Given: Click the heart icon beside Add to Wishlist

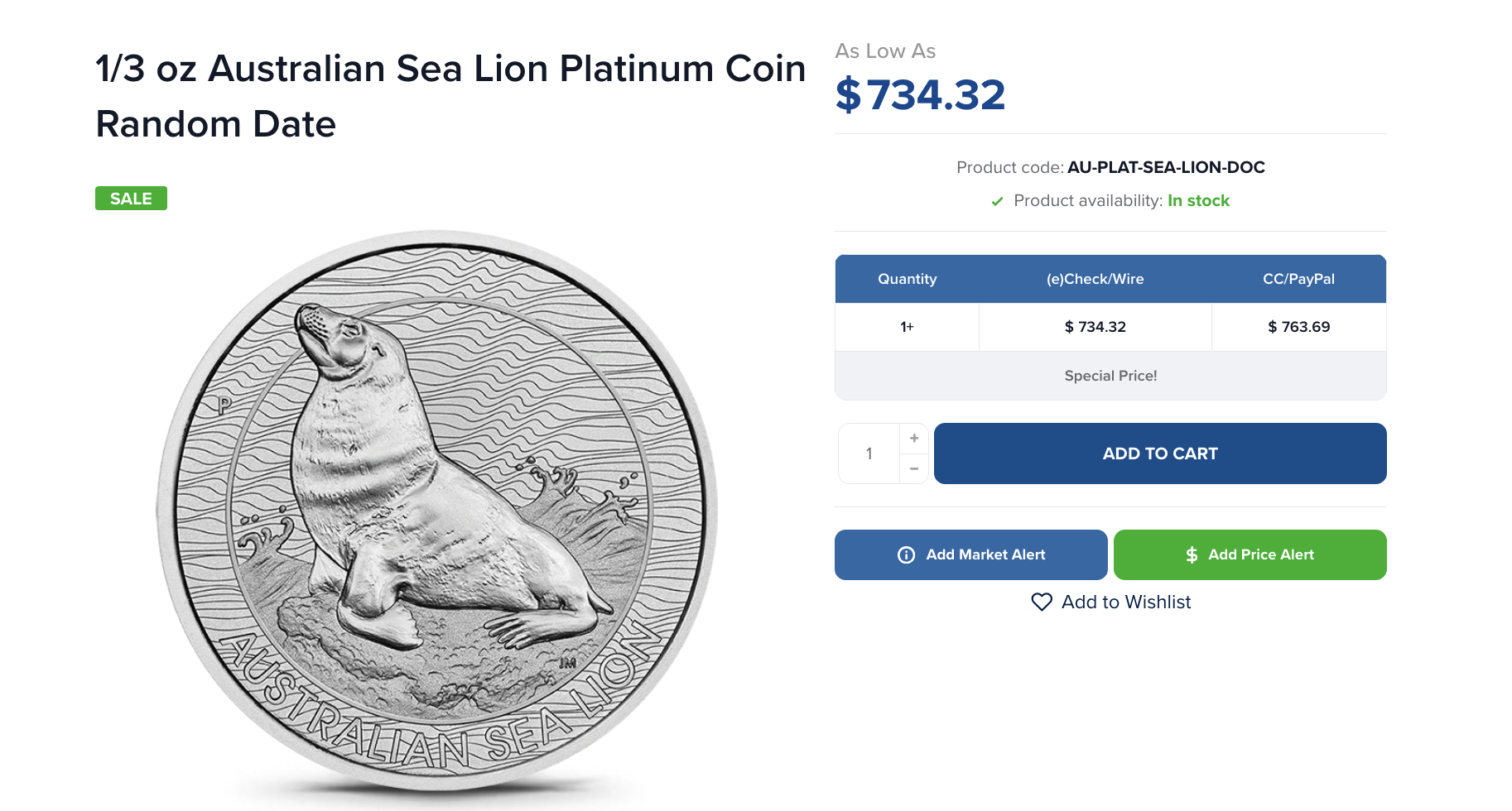Looking at the screenshot, I should click(x=1041, y=602).
